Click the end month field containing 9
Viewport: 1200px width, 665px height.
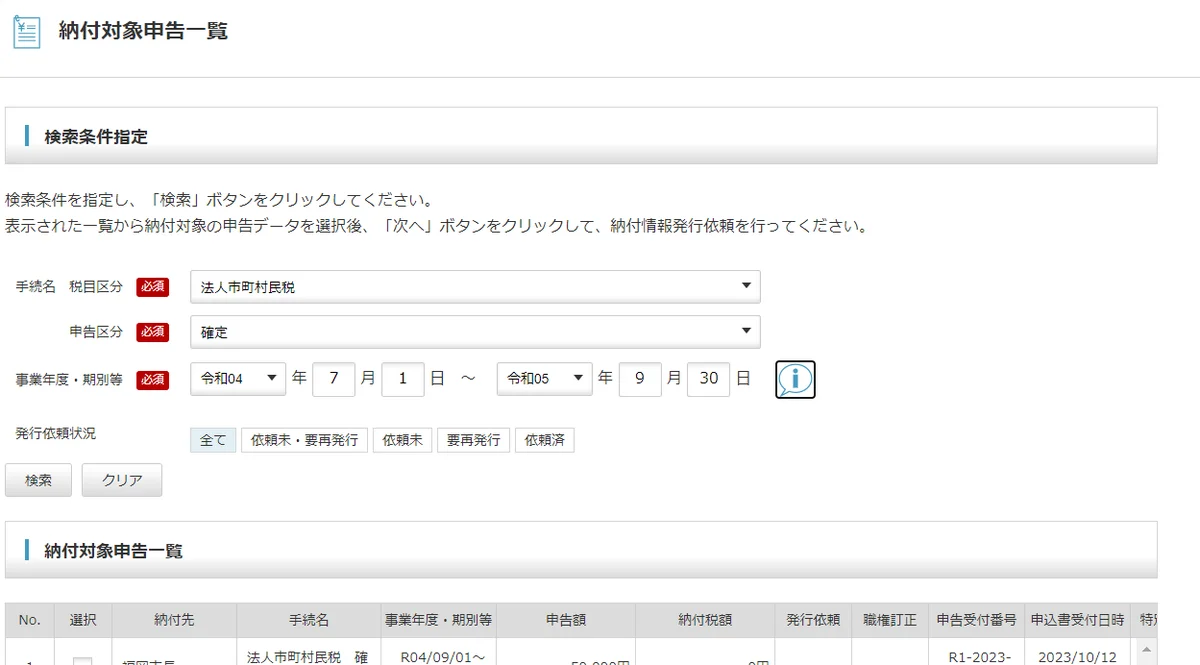coord(640,379)
